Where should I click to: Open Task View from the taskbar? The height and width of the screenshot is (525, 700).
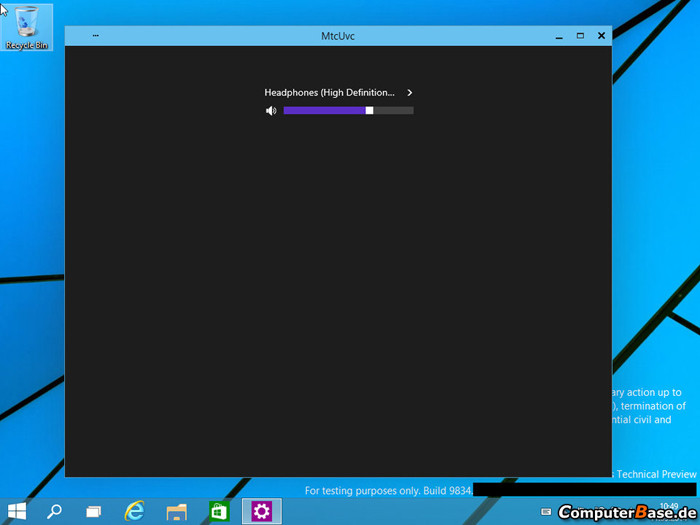point(93,511)
